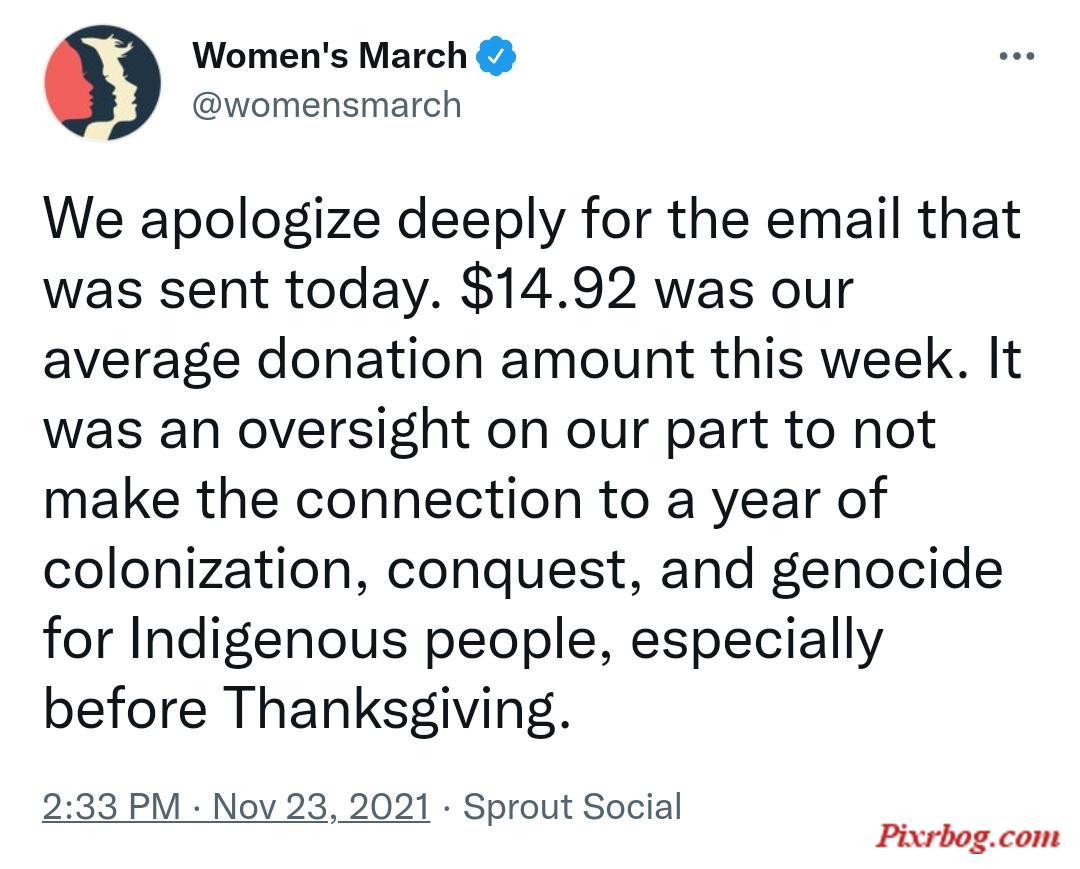Click the phrase 'average donation amount'
1080x869 pixels.
click(368, 360)
